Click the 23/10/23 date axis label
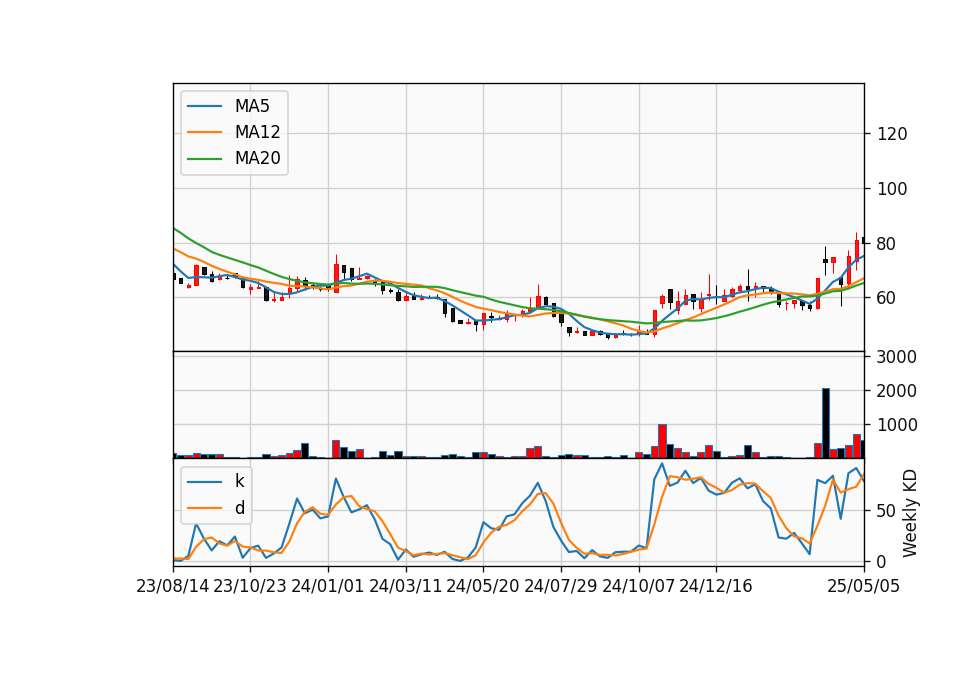This screenshot has width=960, height=690. [x=250, y=586]
